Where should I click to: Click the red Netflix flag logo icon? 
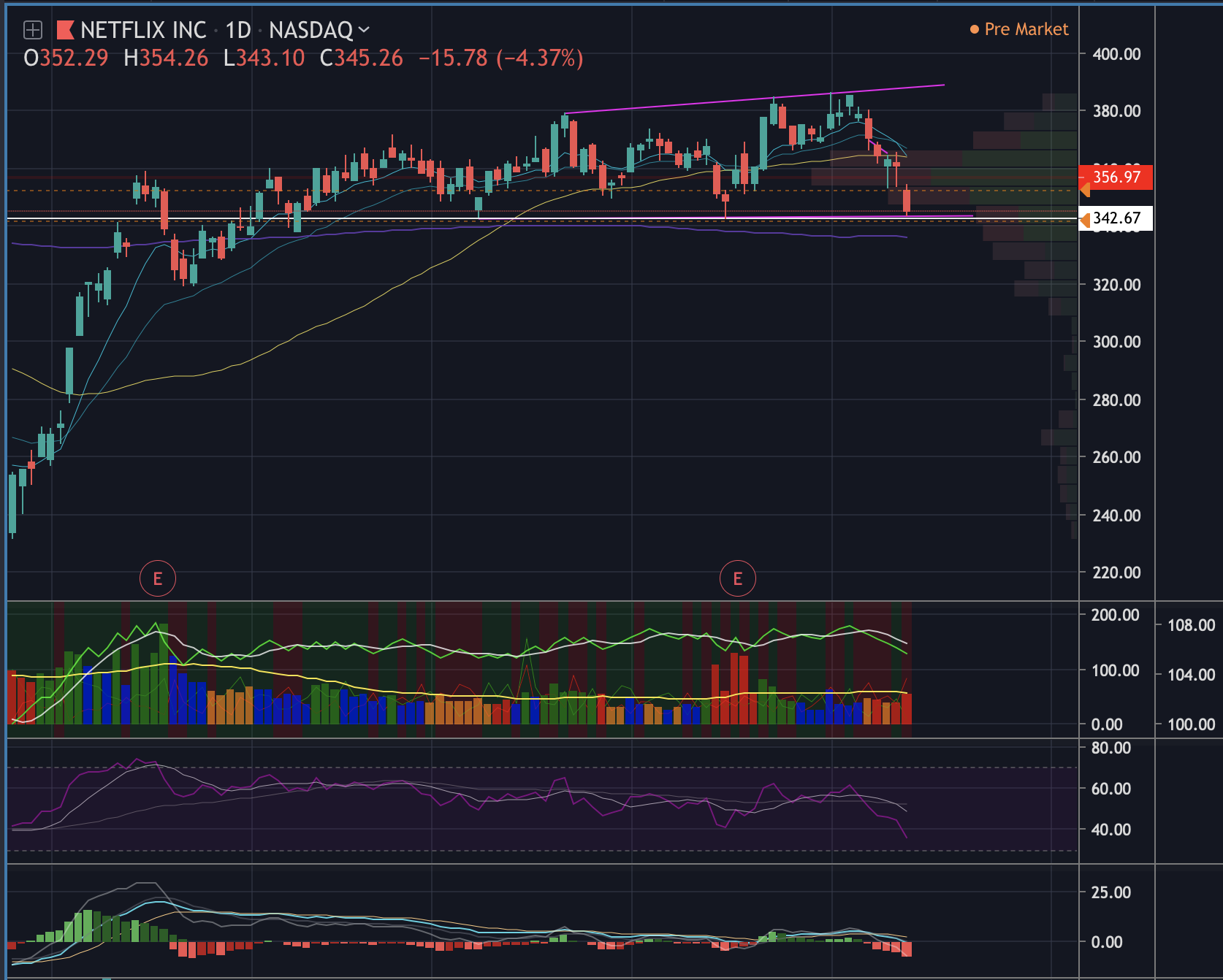coord(65,30)
